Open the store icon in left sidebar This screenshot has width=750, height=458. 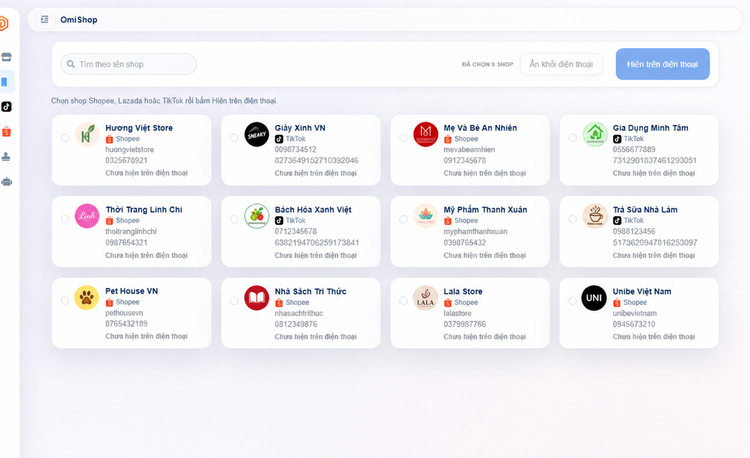pyautogui.click(x=6, y=57)
